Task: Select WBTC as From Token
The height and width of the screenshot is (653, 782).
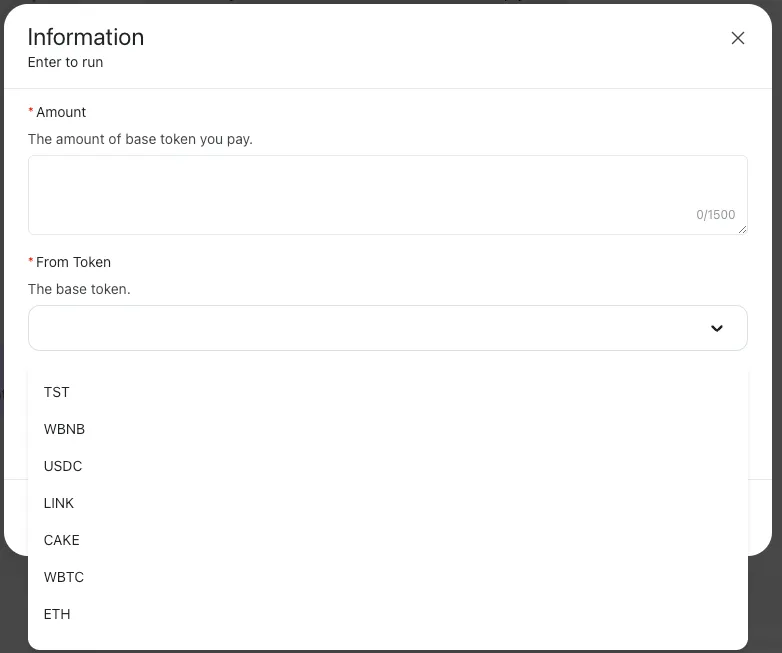Action: click(x=64, y=577)
